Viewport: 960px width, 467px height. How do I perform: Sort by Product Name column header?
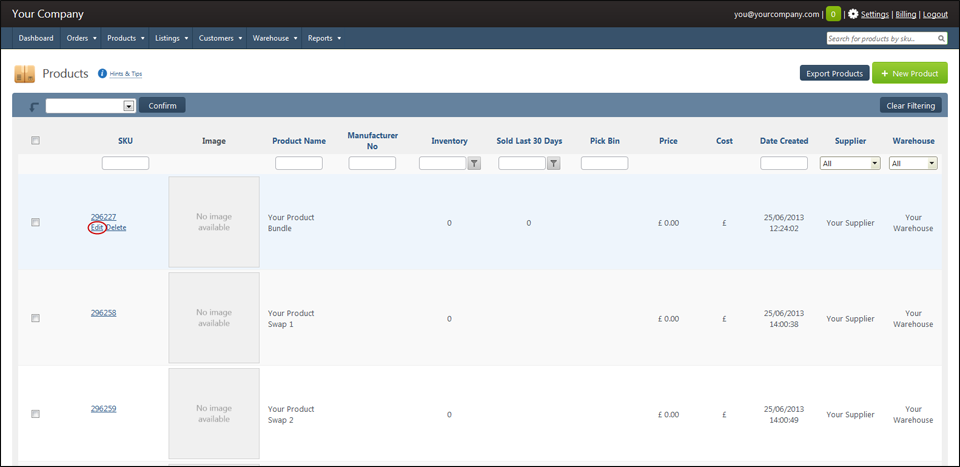pyautogui.click(x=299, y=141)
